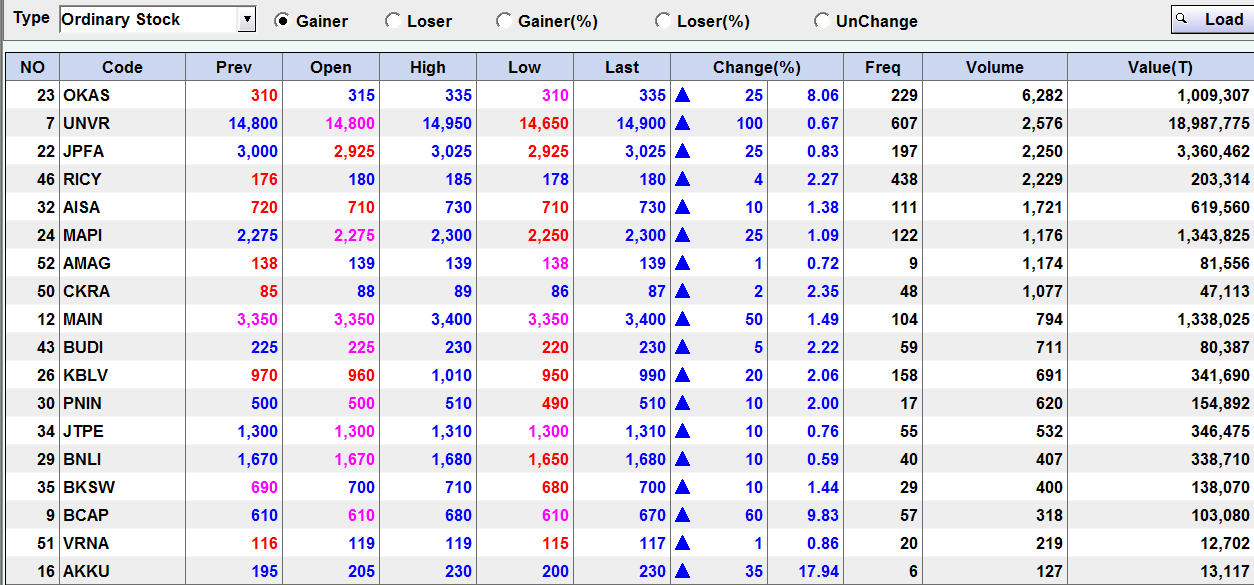Screen dimensions: 1254x585
Task: Sort by the Volume column header
Action: click(995, 67)
